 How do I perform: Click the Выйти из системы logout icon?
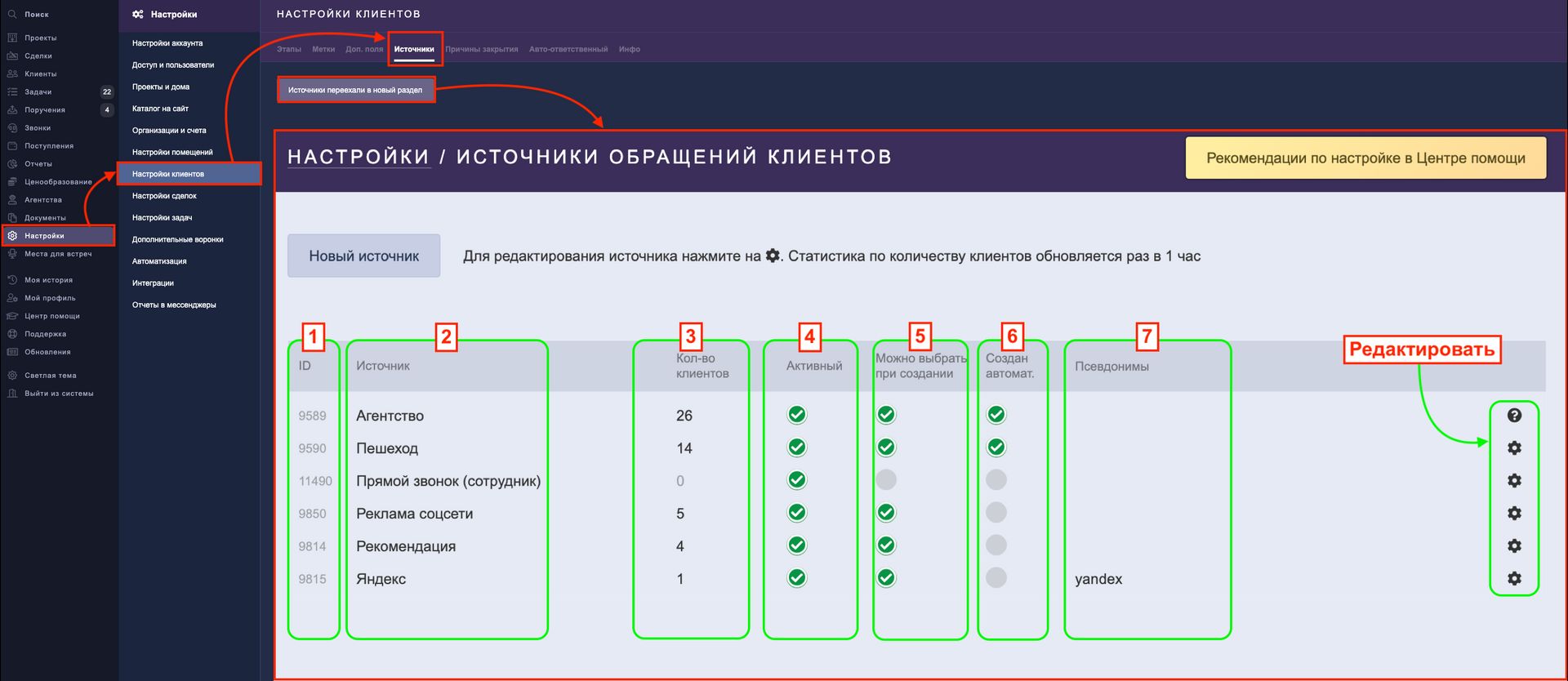point(12,393)
